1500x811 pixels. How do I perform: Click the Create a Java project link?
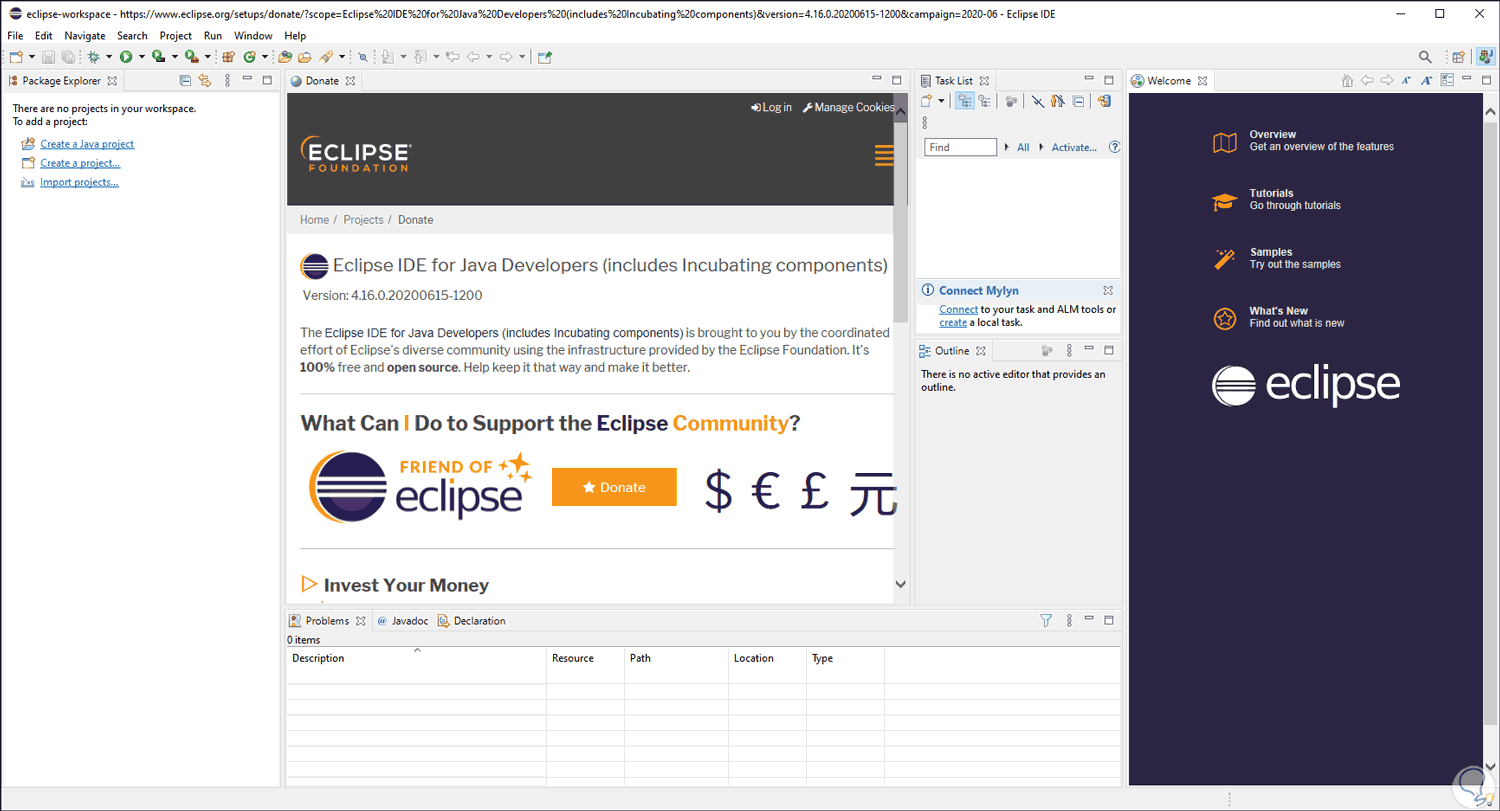click(x=87, y=144)
